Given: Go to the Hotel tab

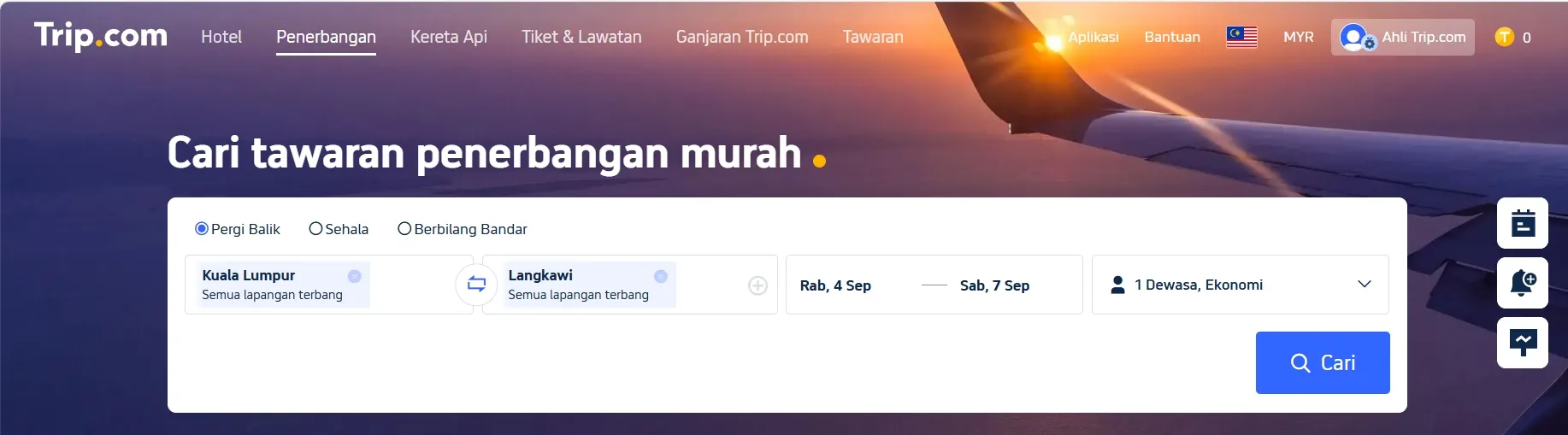Looking at the screenshot, I should (x=221, y=37).
